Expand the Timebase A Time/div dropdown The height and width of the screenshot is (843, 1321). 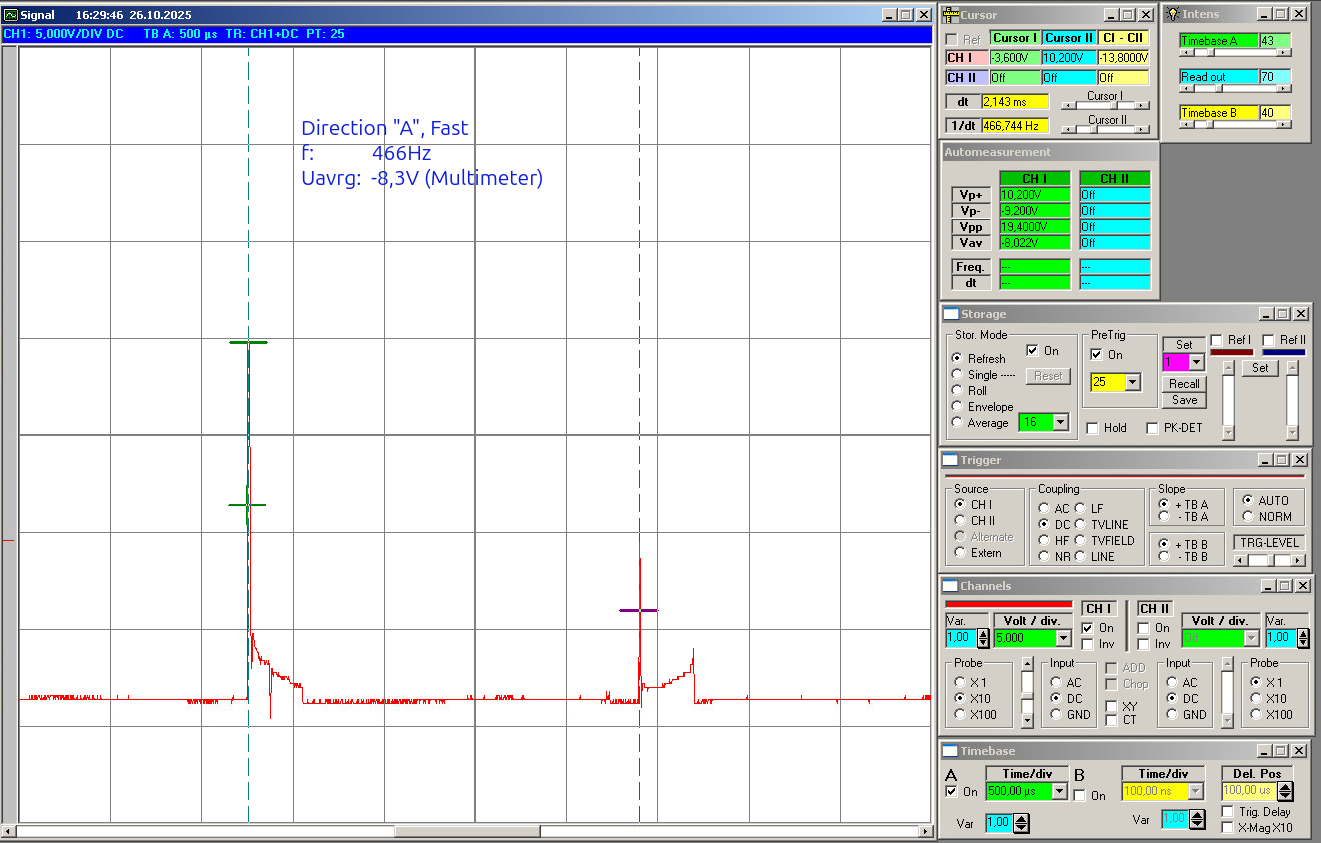pyautogui.click(x=1059, y=791)
